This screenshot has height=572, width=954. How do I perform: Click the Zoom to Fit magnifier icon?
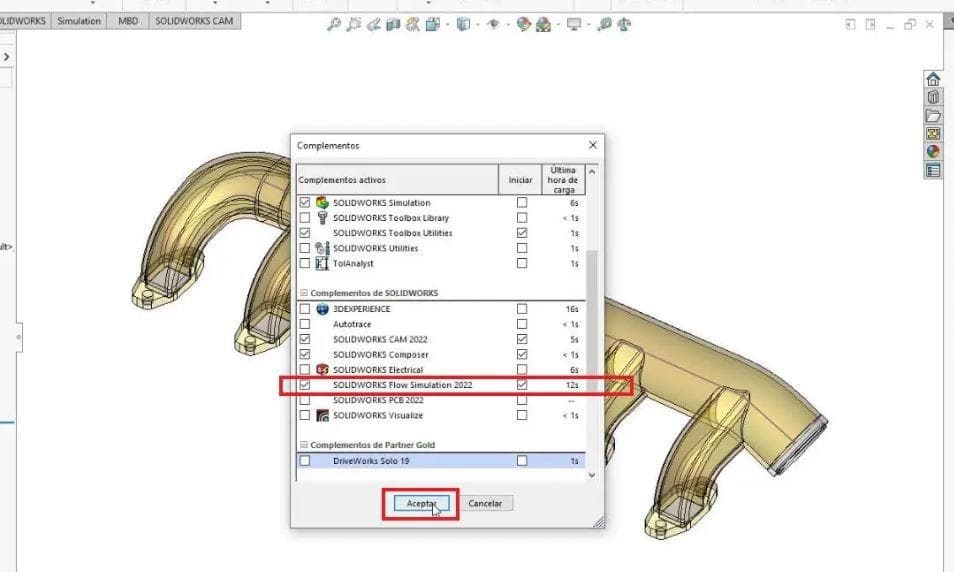pyautogui.click(x=333, y=24)
